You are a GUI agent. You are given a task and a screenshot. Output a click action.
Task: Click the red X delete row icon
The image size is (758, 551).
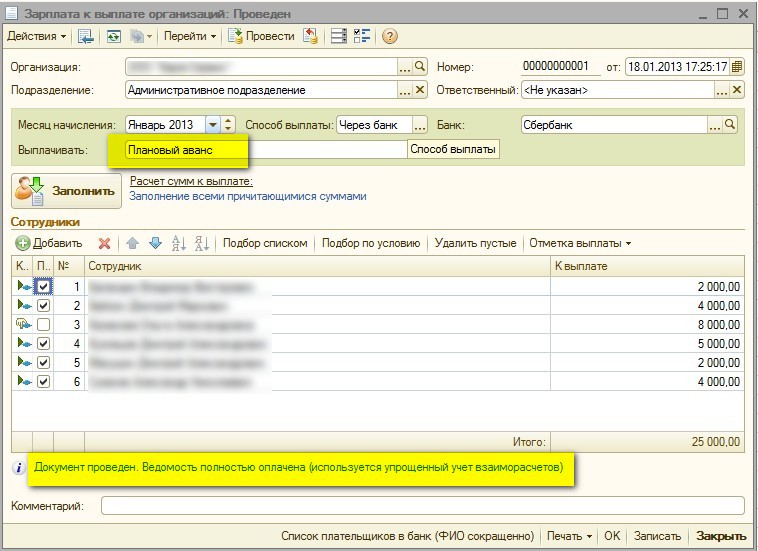click(104, 243)
